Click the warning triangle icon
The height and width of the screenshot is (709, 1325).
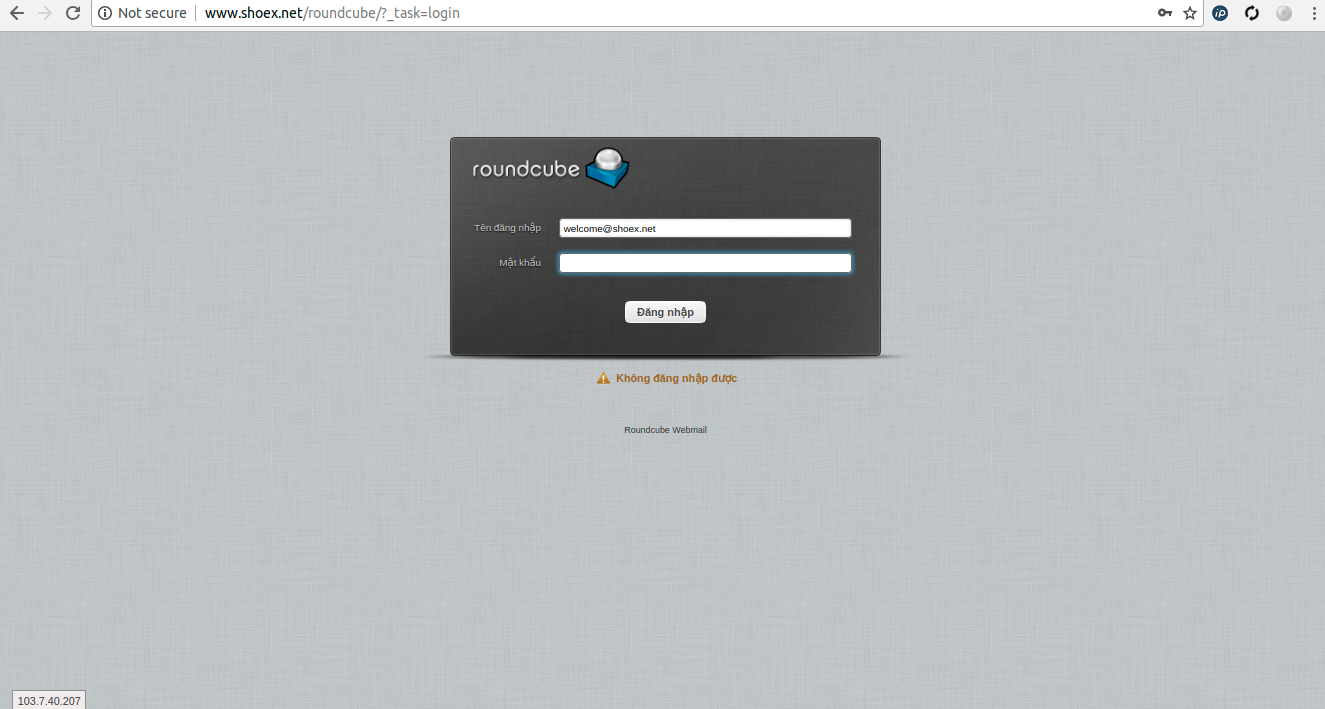point(603,378)
